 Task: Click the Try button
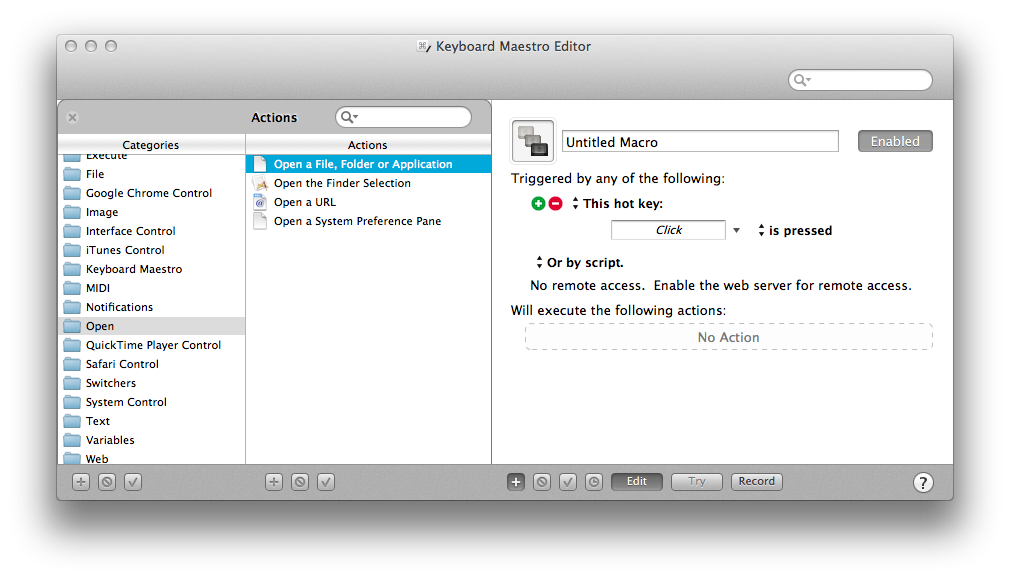tap(696, 481)
